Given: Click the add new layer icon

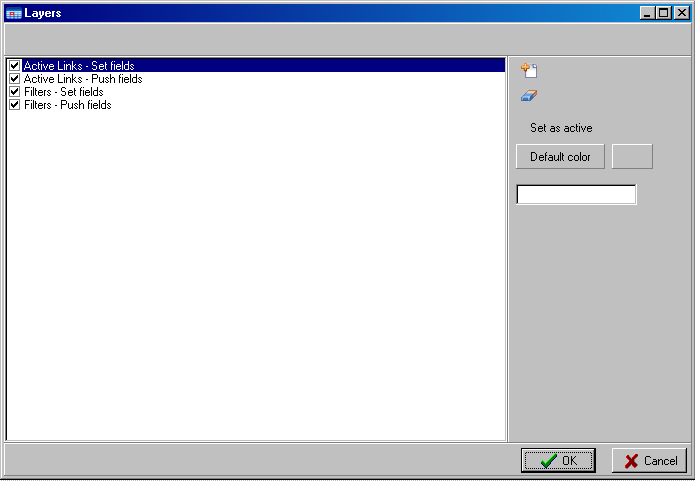Looking at the screenshot, I should tap(529, 70).
